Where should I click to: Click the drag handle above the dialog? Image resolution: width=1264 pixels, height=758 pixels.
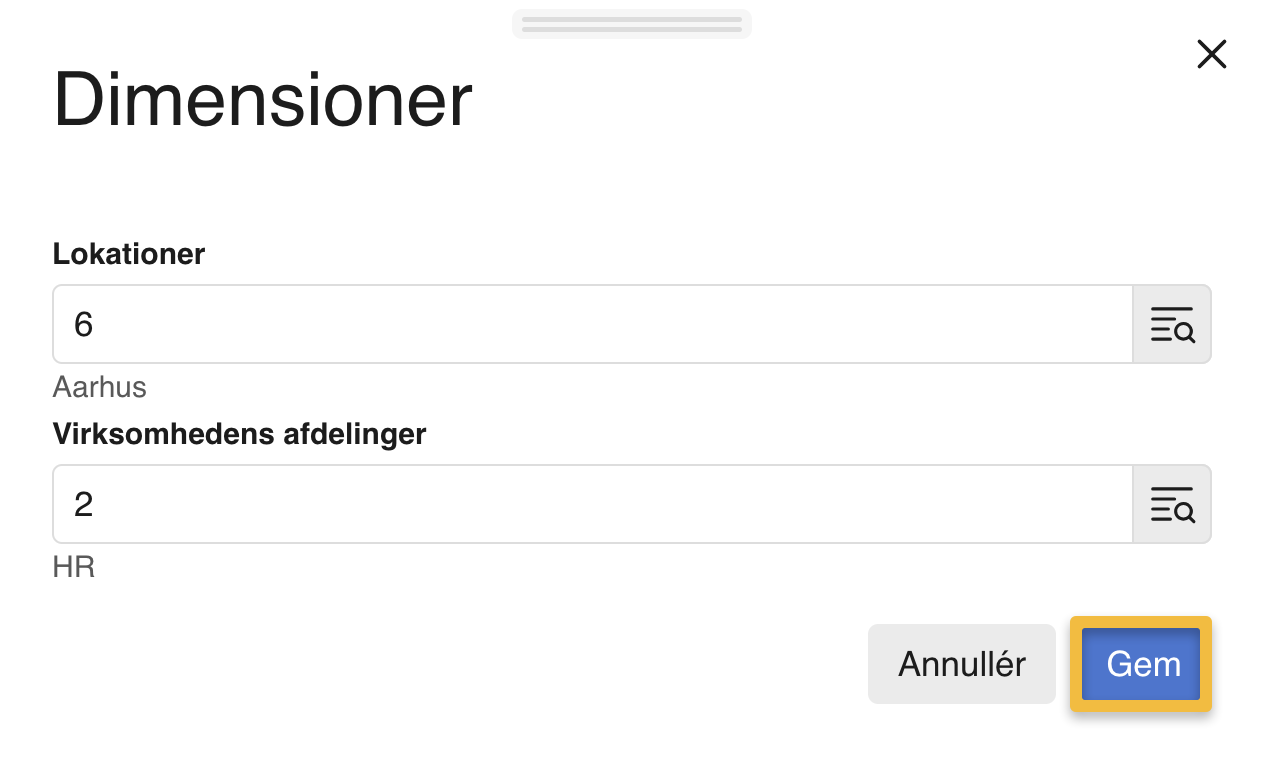coord(631,23)
